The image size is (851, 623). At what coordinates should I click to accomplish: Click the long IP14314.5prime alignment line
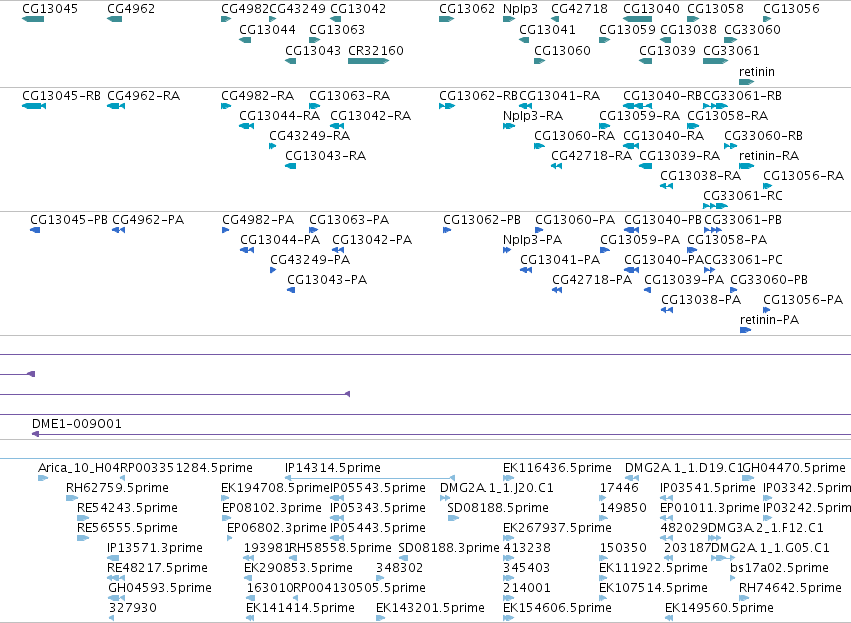(x=370, y=478)
